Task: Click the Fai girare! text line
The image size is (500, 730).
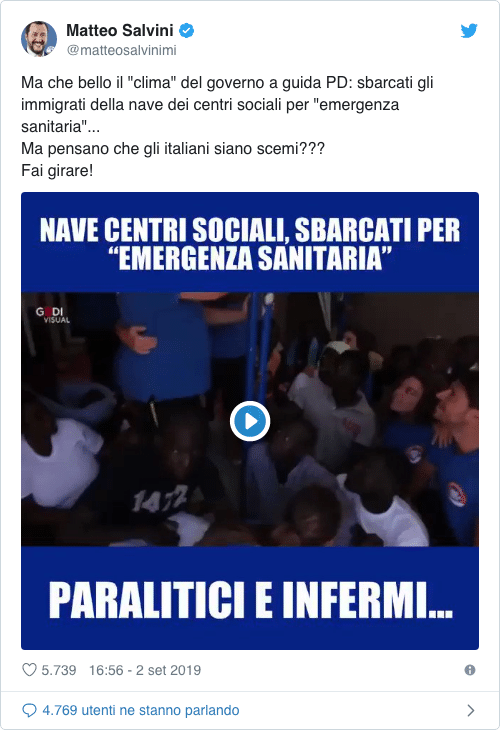Action: pyautogui.click(x=57, y=171)
